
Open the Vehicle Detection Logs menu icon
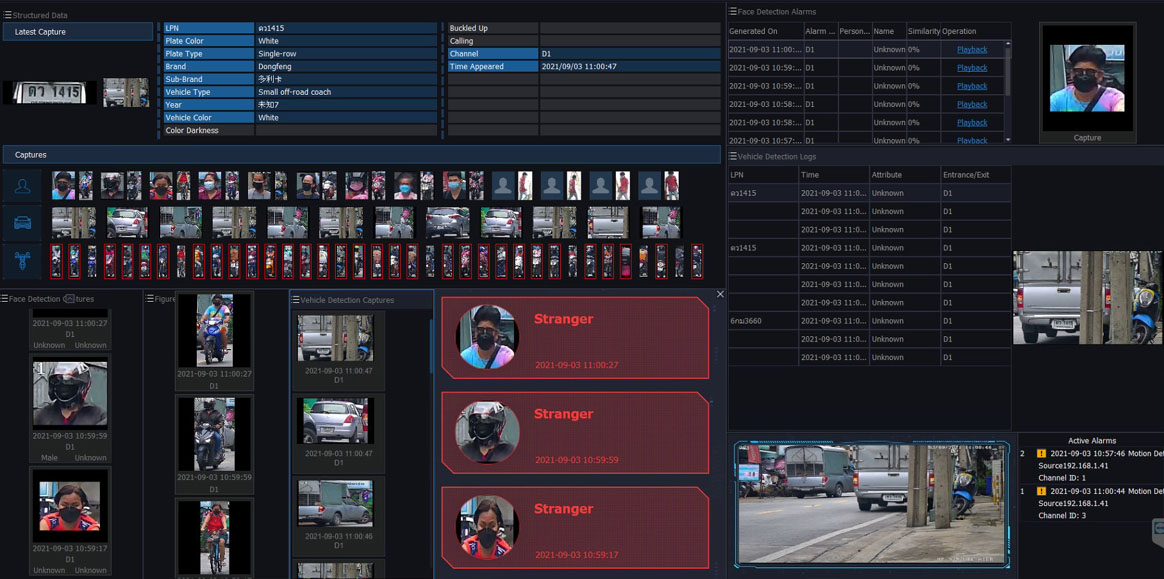(733, 157)
